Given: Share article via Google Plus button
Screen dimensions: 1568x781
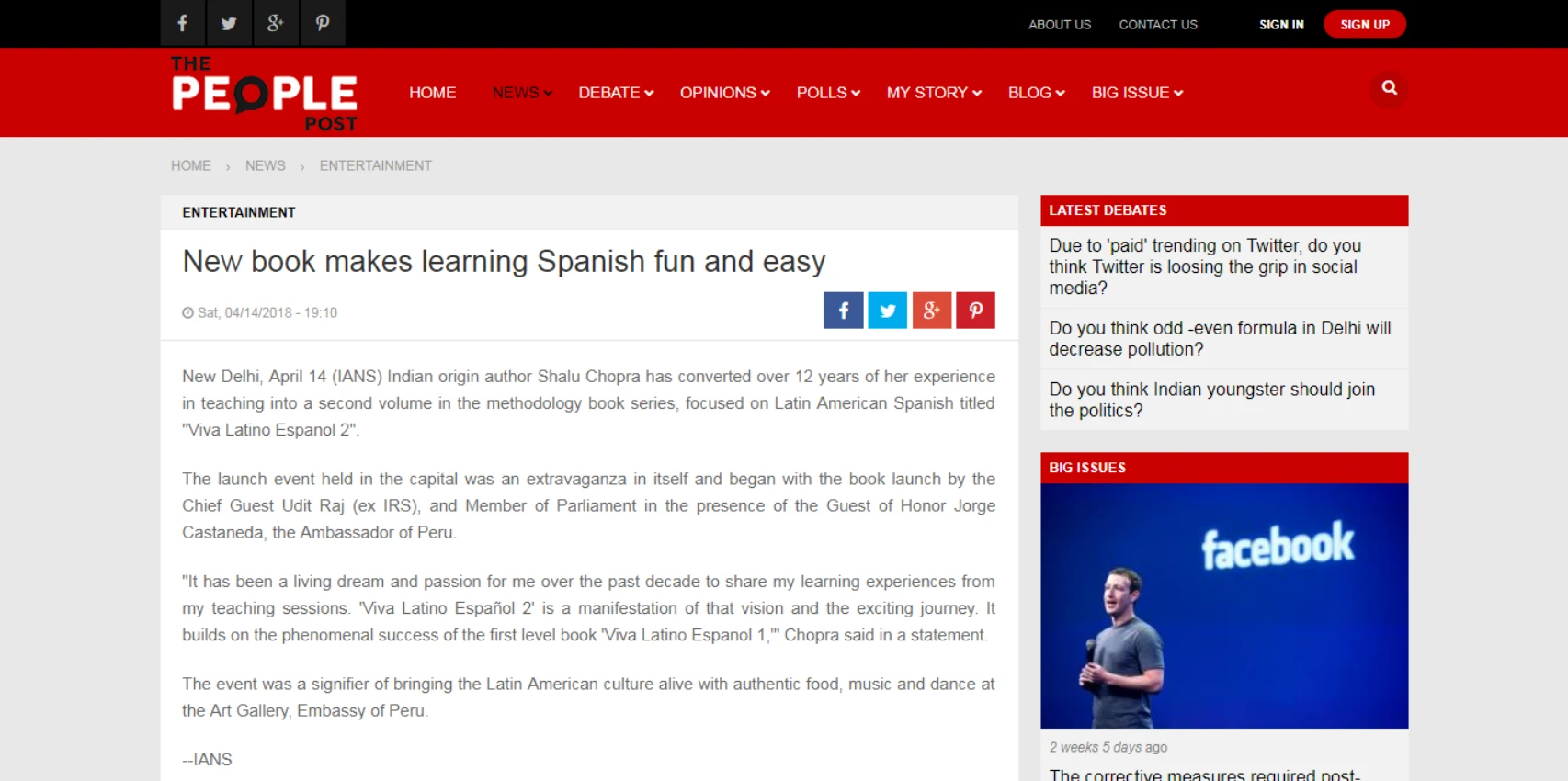Looking at the screenshot, I should pyautogui.click(x=931, y=311).
